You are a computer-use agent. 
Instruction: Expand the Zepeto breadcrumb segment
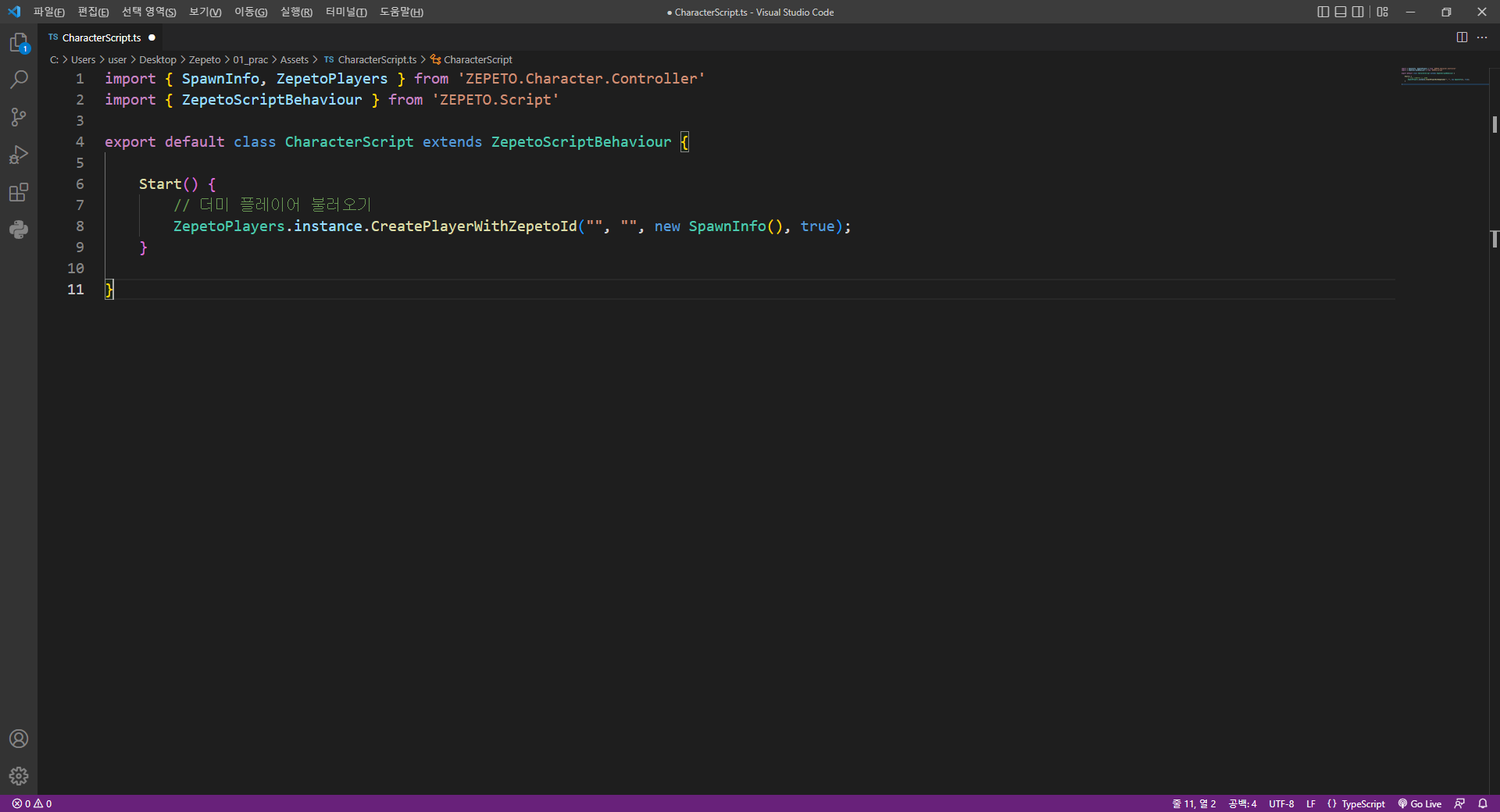205,59
